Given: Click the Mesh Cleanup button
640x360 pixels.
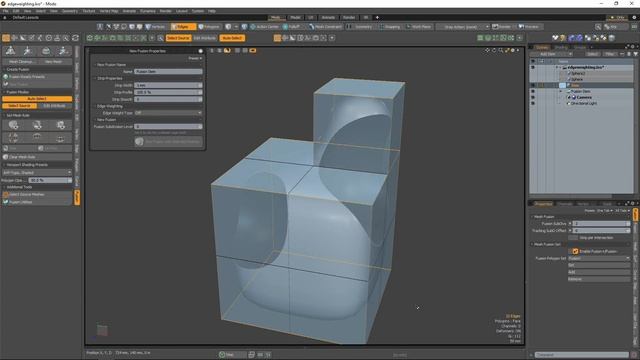Looking at the screenshot, I should click(x=20, y=62).
